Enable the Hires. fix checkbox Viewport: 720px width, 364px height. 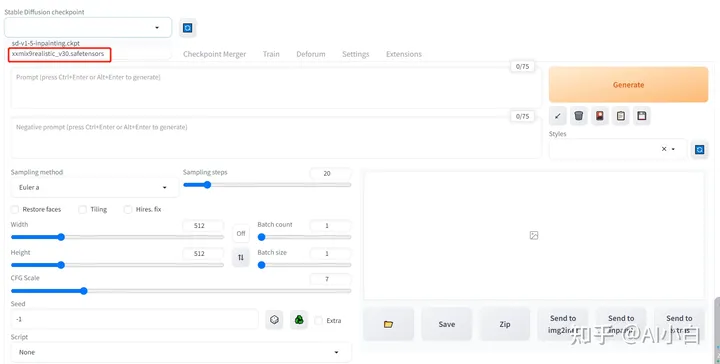(128, 209)
